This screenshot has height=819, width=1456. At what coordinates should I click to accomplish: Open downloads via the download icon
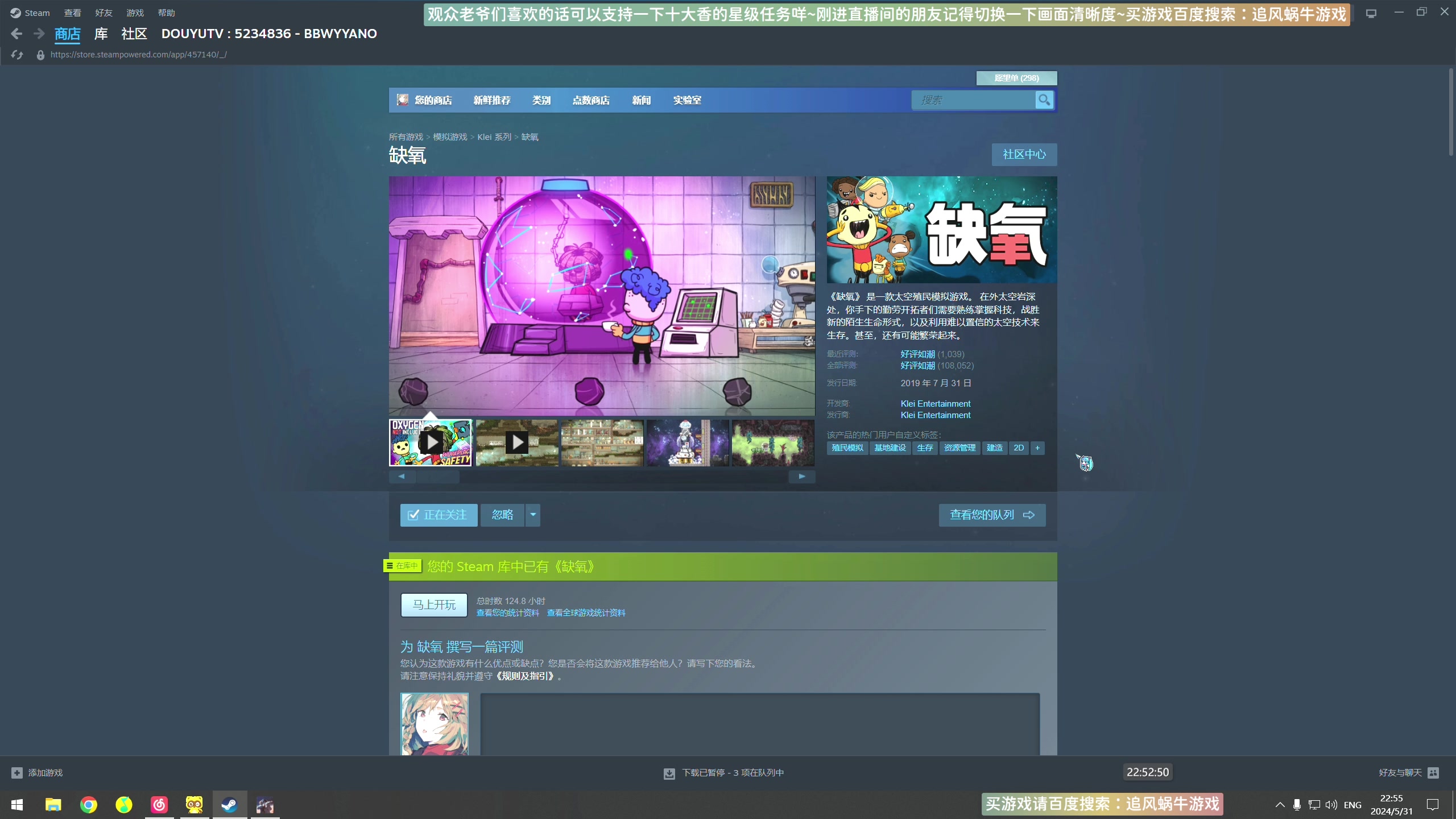pos(669,773)
